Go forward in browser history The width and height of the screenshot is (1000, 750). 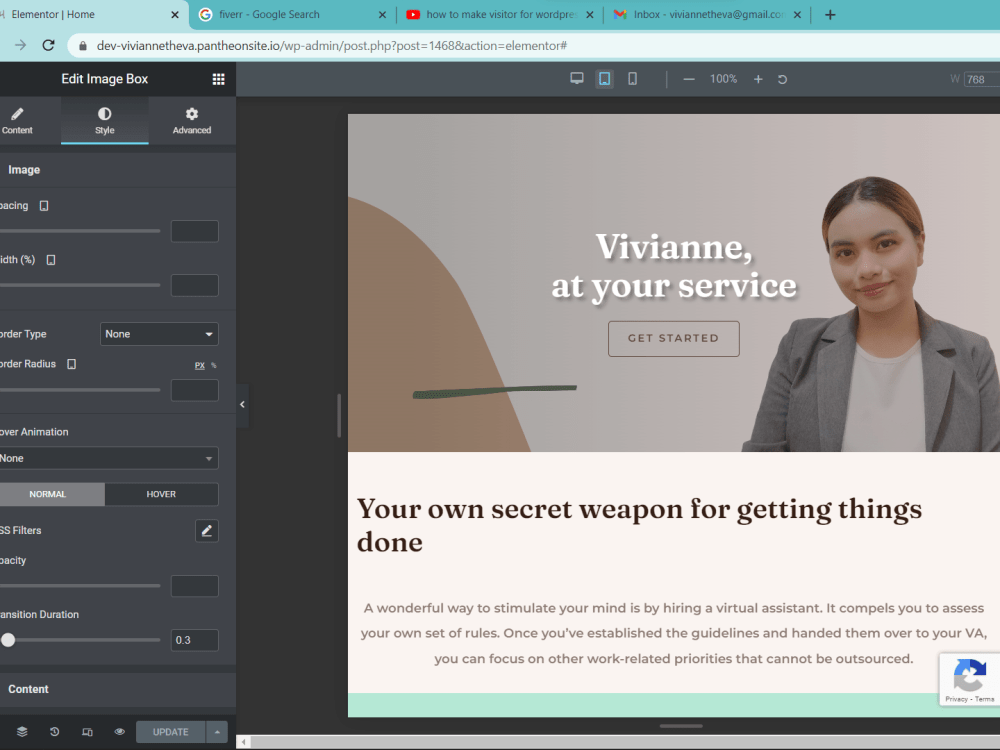click(x=20, y=45)
